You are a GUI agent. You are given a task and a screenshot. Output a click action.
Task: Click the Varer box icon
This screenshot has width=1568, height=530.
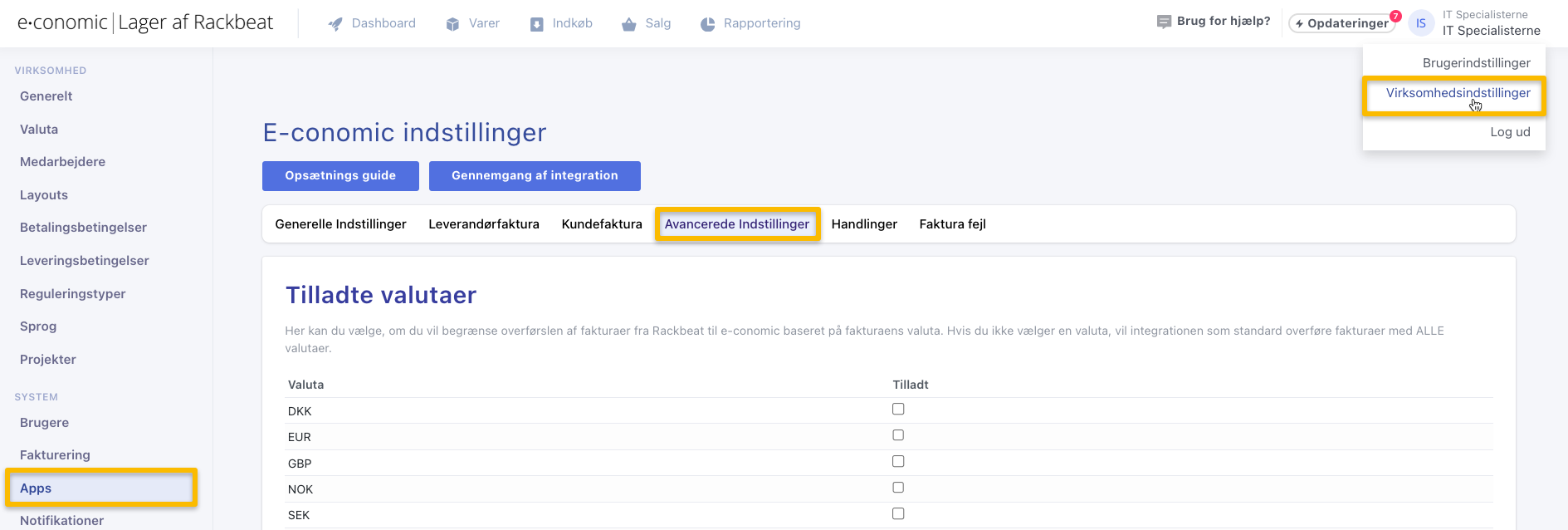(x=452, y=24)
